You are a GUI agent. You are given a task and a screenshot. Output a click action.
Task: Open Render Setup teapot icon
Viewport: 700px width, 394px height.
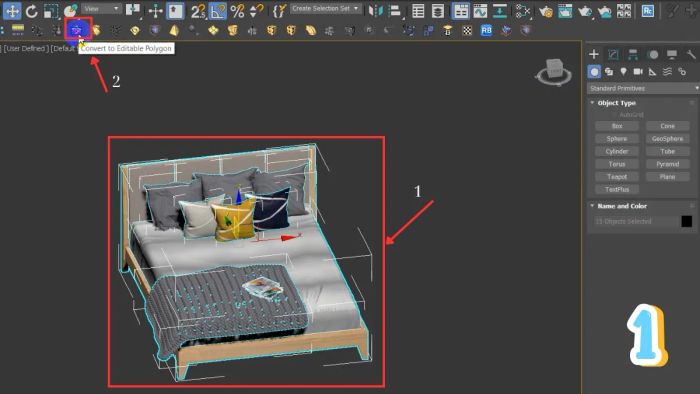545,11
